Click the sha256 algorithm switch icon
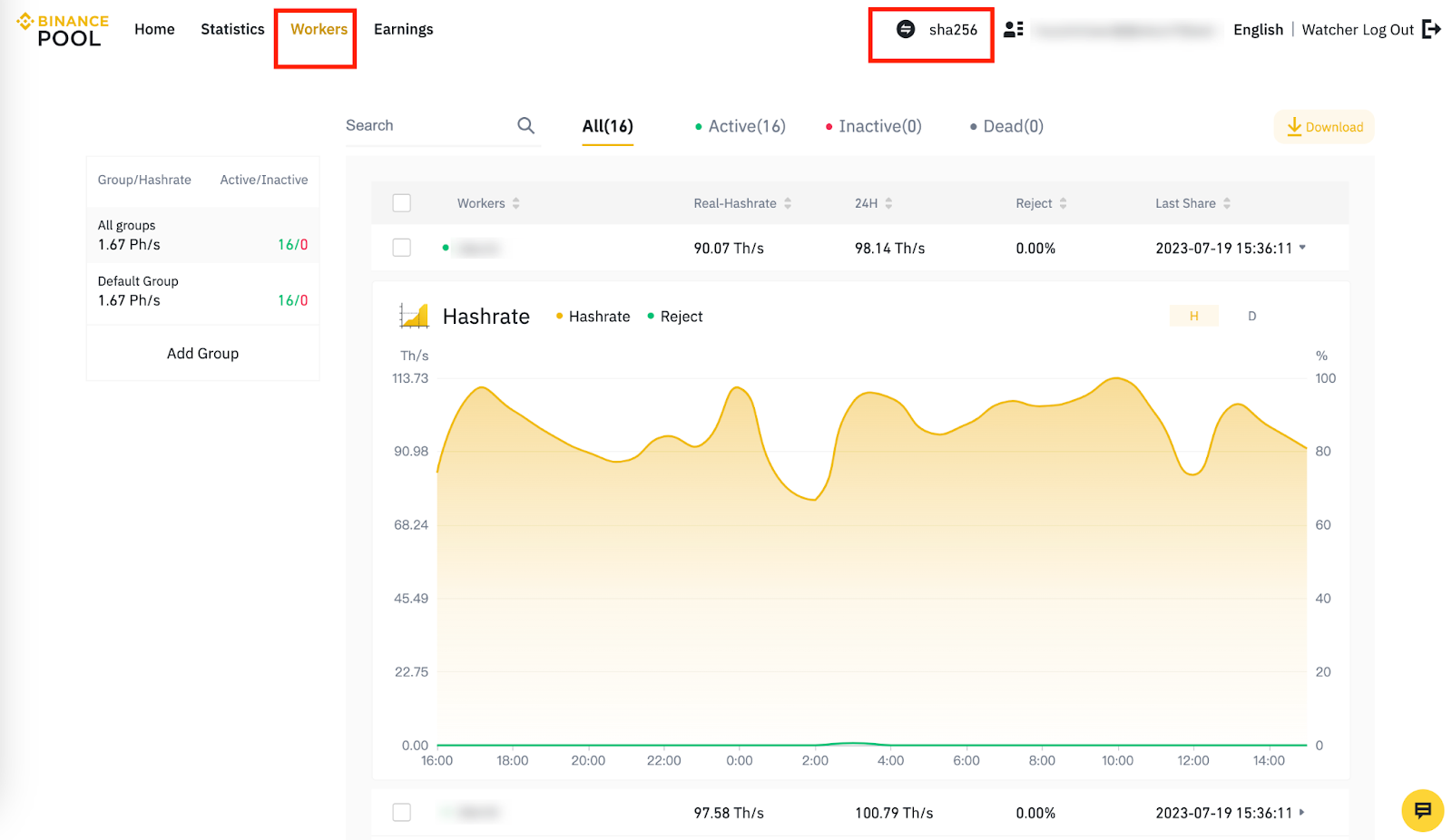The width and height of the screenshot is (1452, 840). pos(906,29)
